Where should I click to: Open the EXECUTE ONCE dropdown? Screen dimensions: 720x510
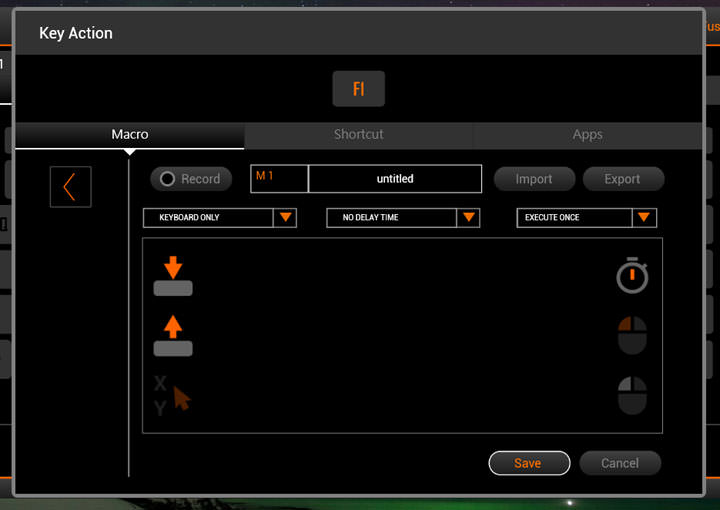[x=586, y=217]
